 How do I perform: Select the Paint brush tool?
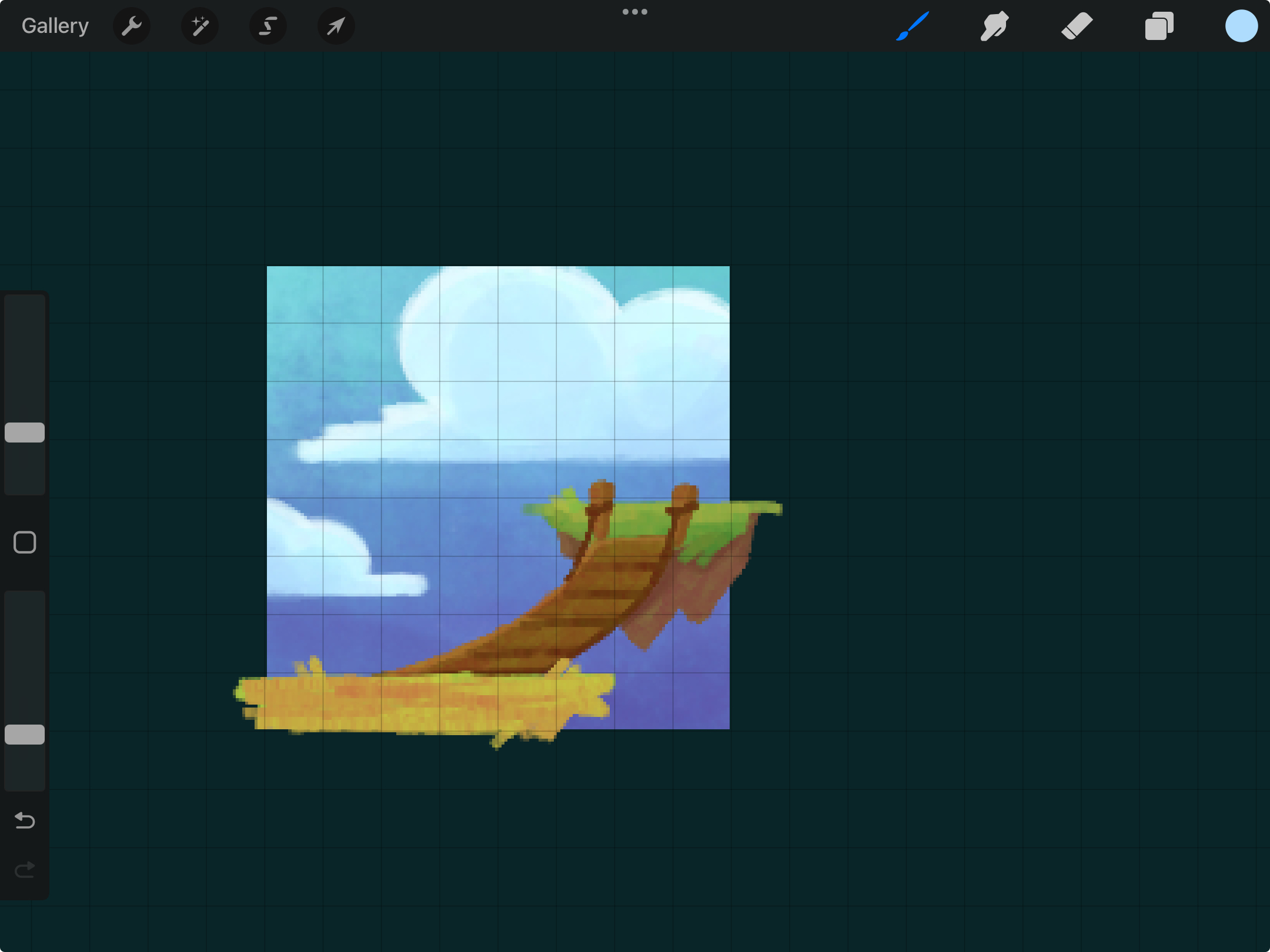point(913,26)
